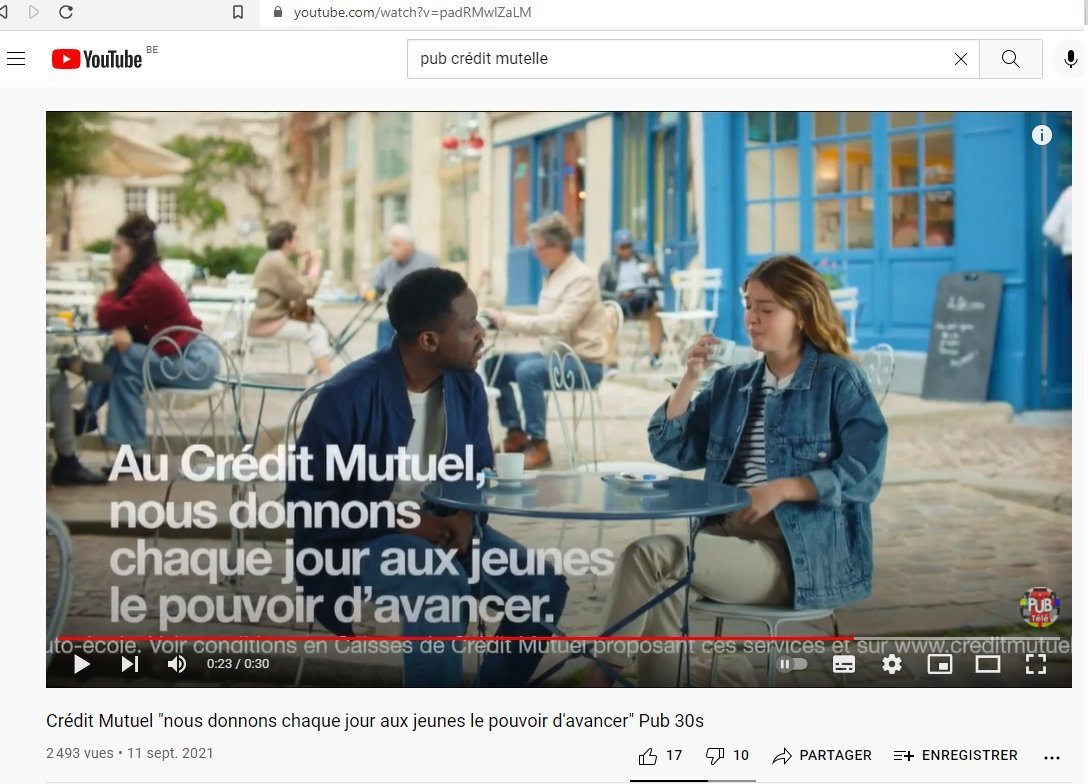Play the paused video

coord(82,664)
